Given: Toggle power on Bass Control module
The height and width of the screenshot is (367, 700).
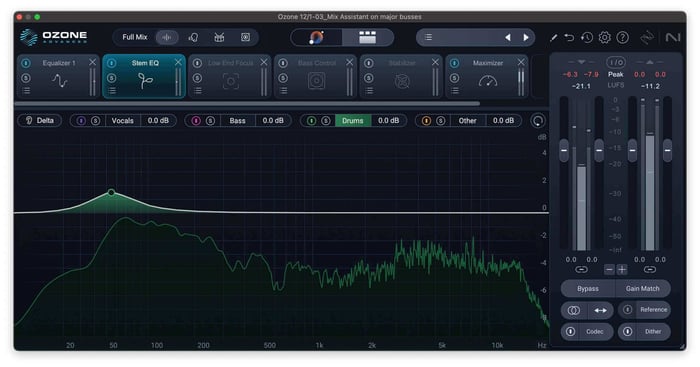Looking at the screenshot, I should (283, 63).
